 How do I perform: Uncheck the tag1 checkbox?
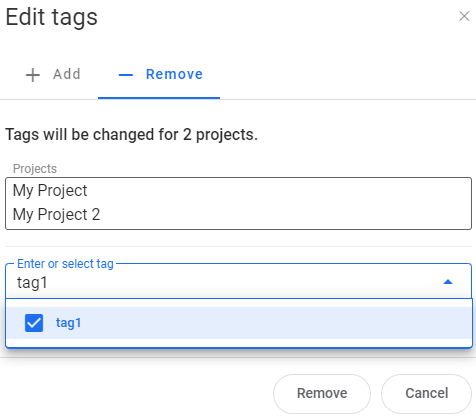click(34, 323)
